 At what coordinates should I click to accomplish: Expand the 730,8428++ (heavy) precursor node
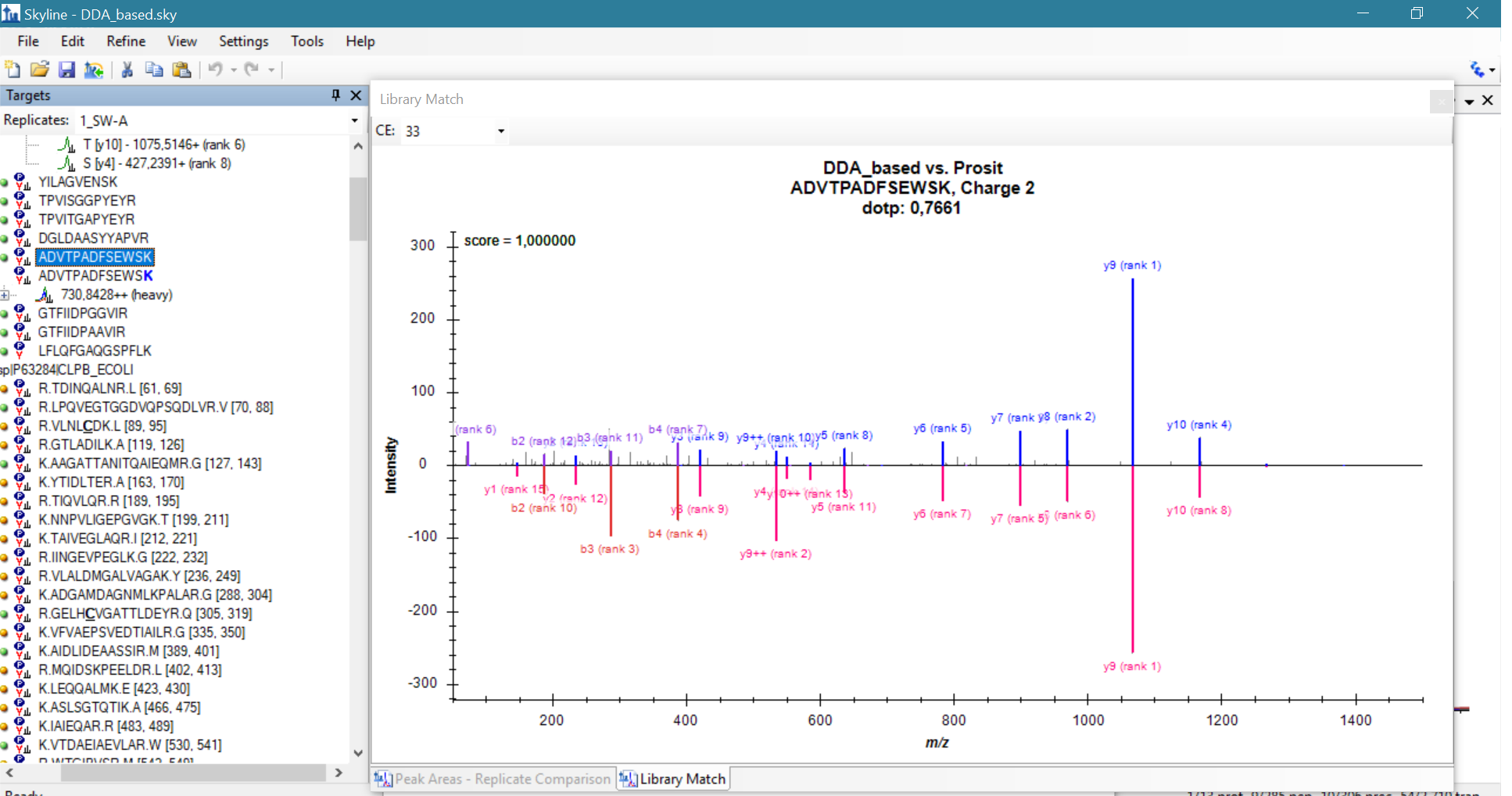click(x=5, y=295)
